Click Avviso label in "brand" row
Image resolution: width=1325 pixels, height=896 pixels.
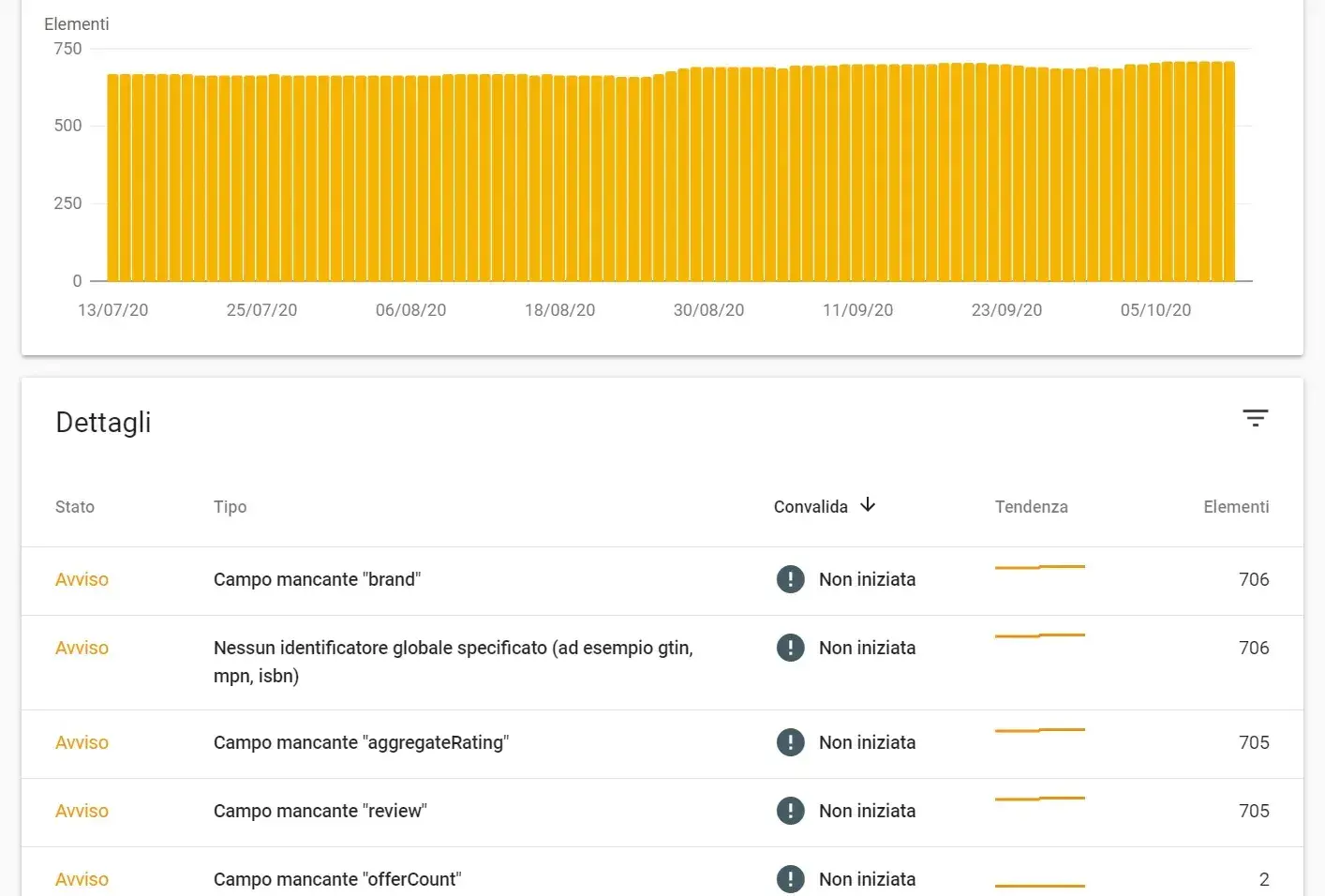pyautogui.click(x=82, y=579)
